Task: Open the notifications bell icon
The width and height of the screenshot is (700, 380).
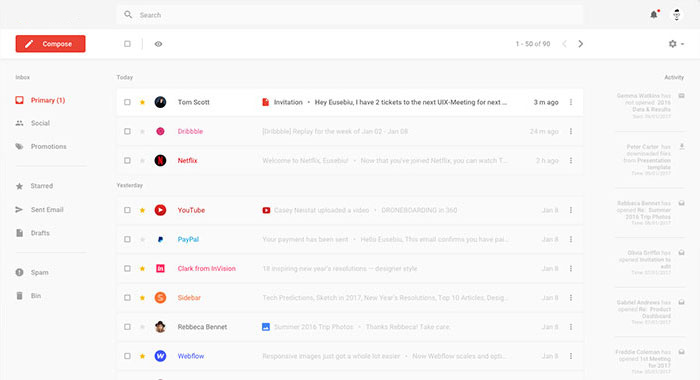Action: pos(654,15)
